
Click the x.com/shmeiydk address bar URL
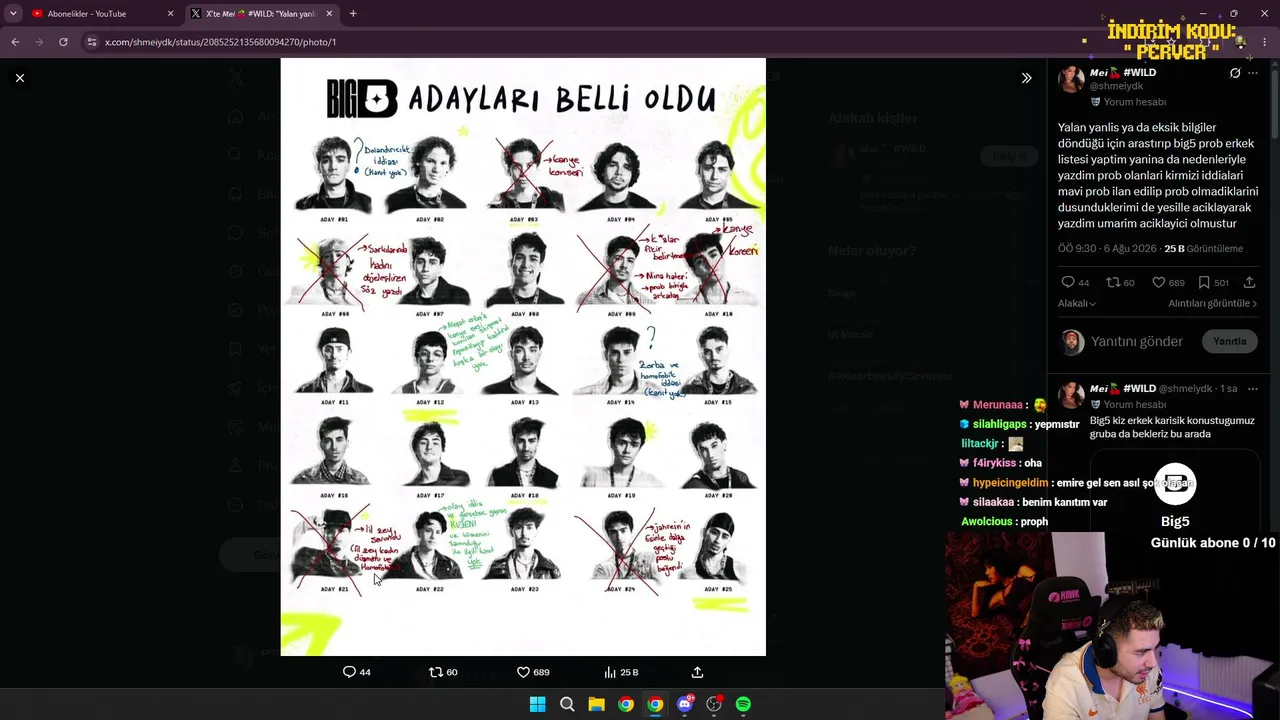coord(220,42)
